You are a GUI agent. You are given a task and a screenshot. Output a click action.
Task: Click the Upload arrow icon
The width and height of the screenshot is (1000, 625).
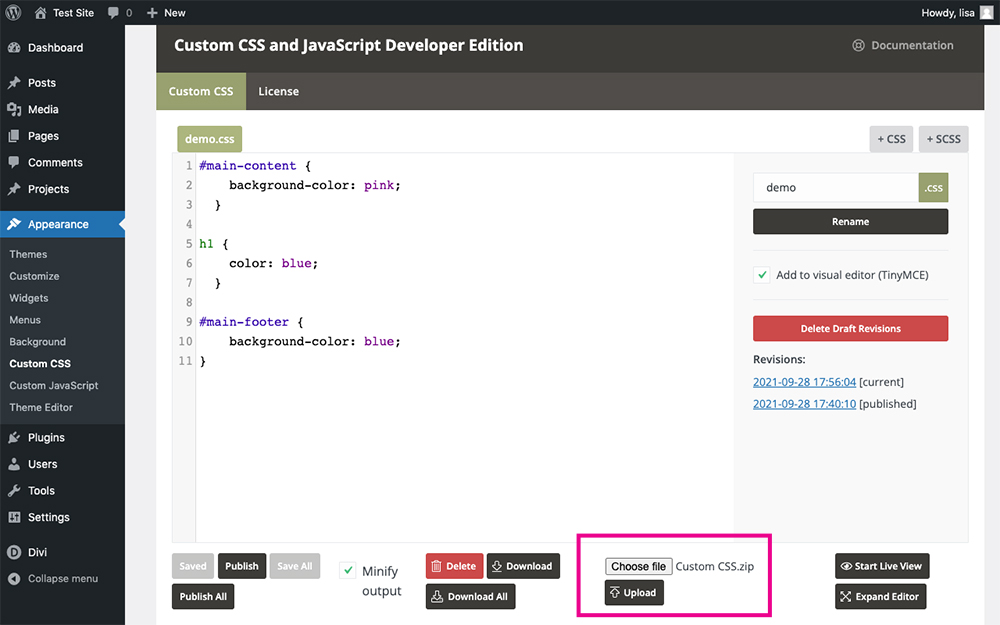615,592
